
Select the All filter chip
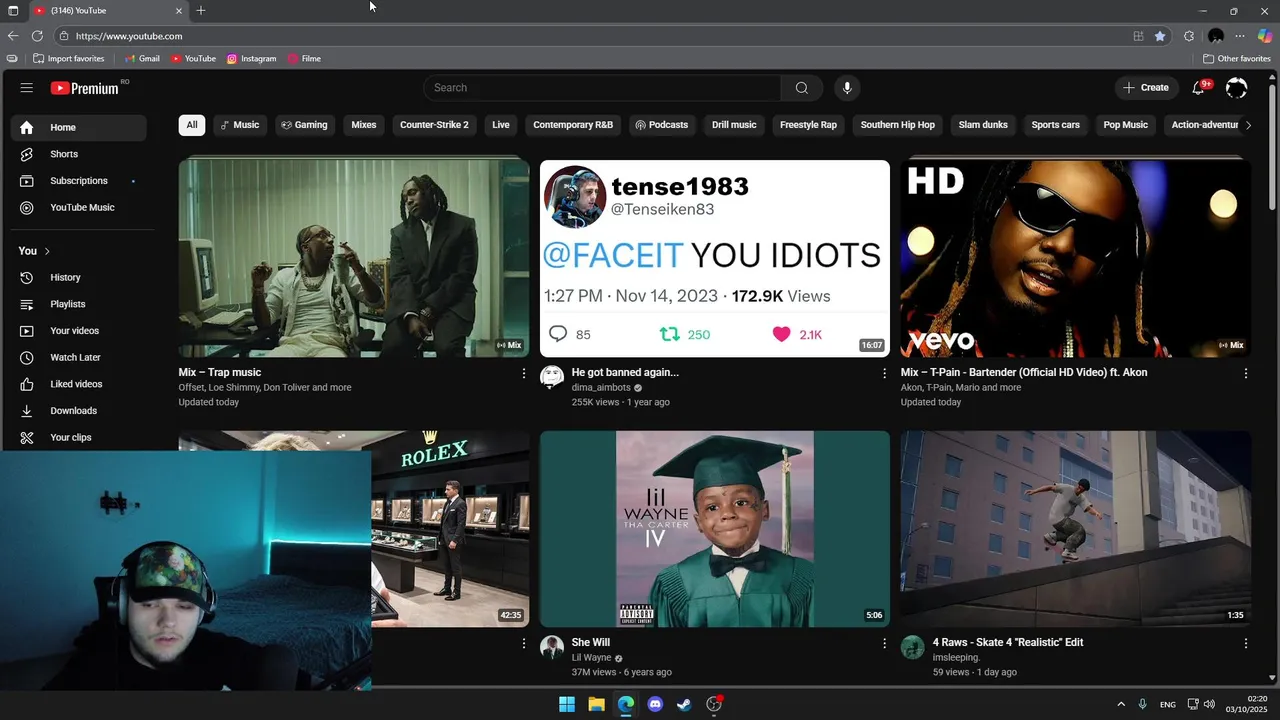point(192,125)
